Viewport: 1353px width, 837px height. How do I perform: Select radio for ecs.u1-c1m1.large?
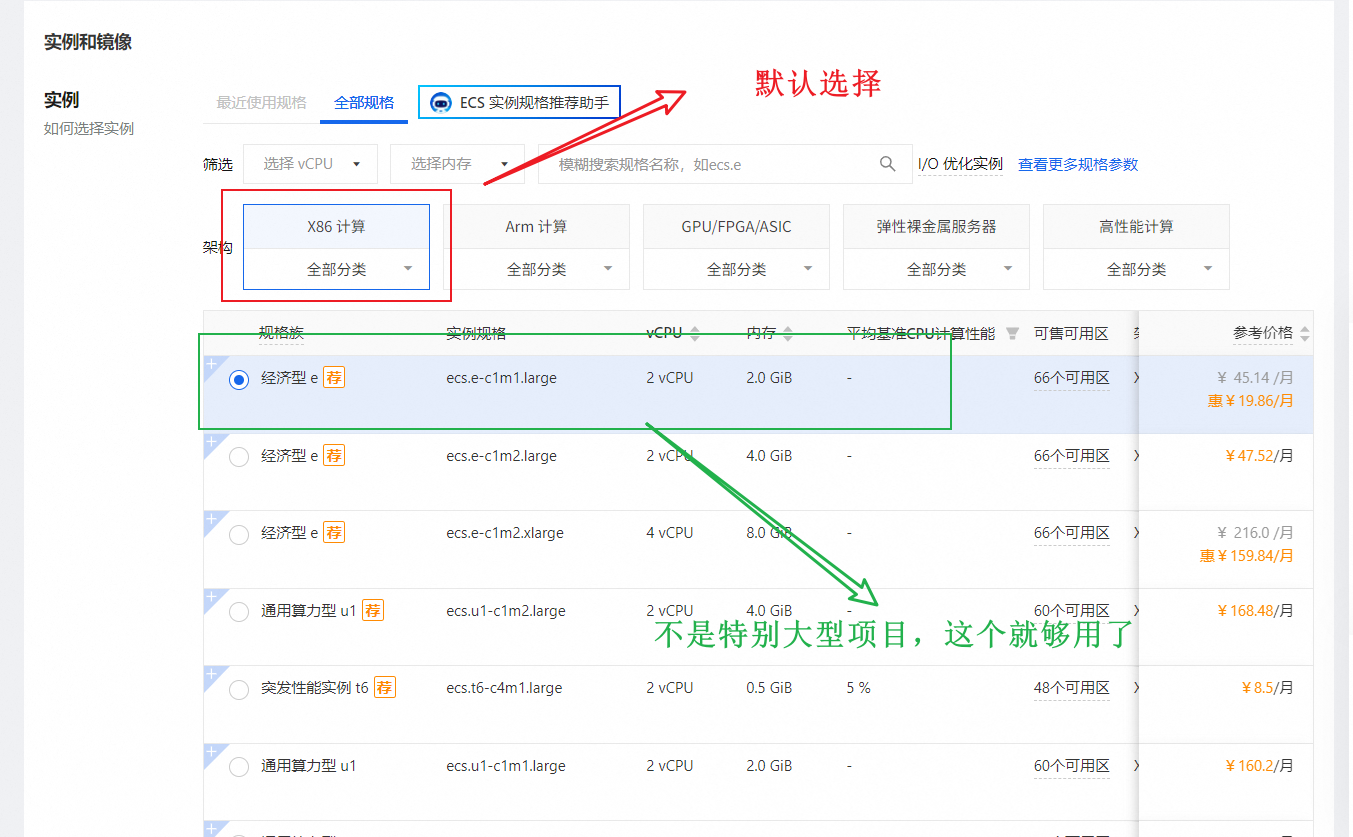click(x=239, y=767)
